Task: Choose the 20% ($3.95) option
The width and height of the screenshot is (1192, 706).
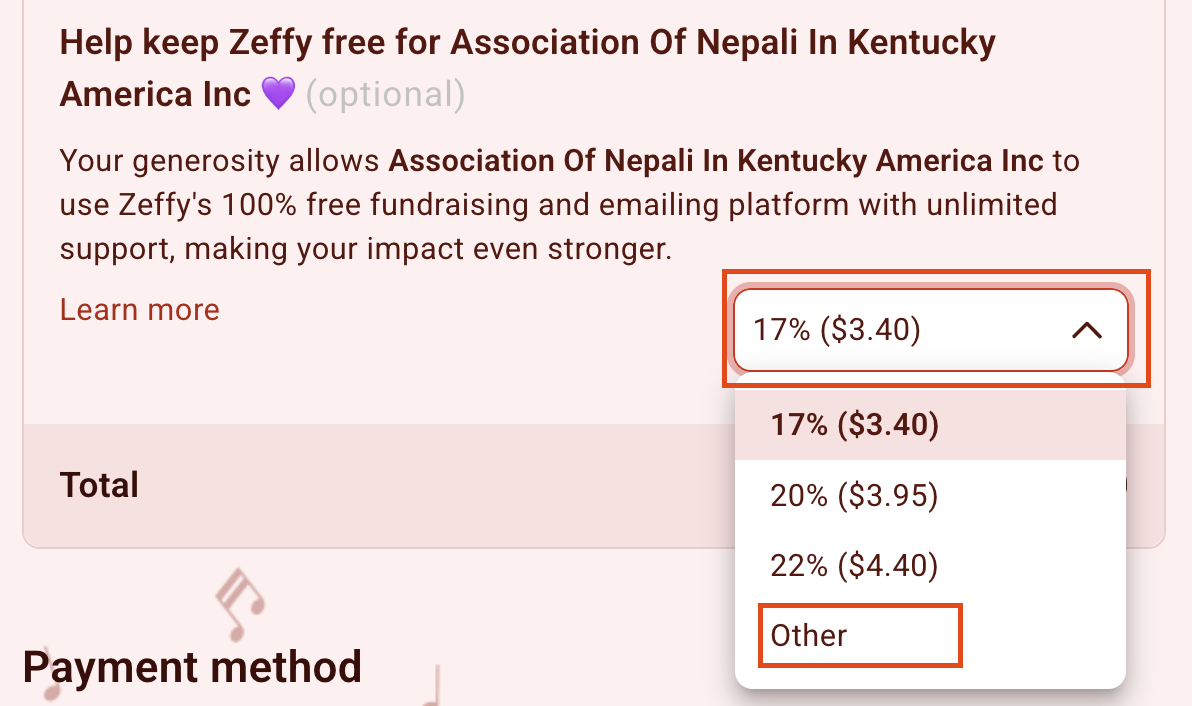Action: click(930, 495)
